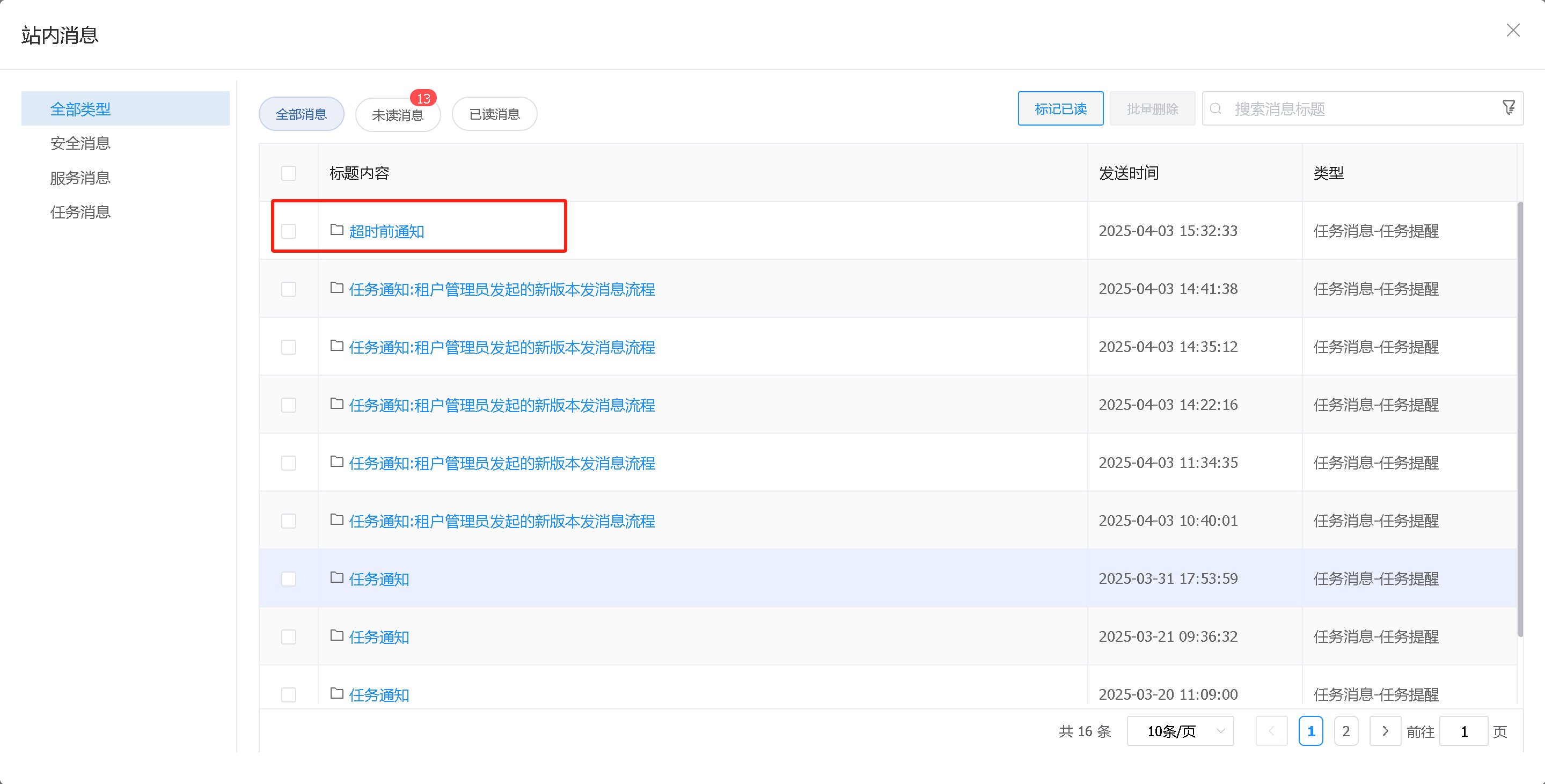Switch to 已读消息 tab
1545x784 pixels.
[x=494, y=114]
